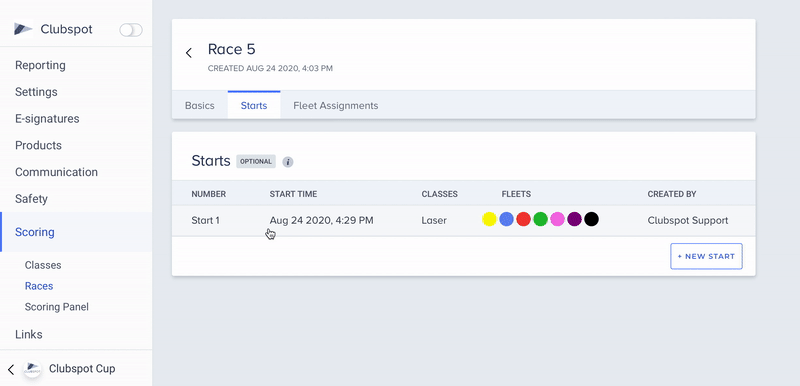Open Links in the sidebar
800x386 pixels.
(x=29, y=334)
